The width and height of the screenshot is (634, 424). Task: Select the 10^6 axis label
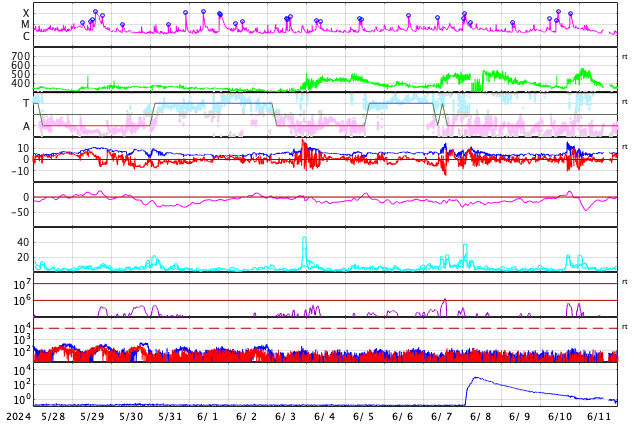coord(22,301)
